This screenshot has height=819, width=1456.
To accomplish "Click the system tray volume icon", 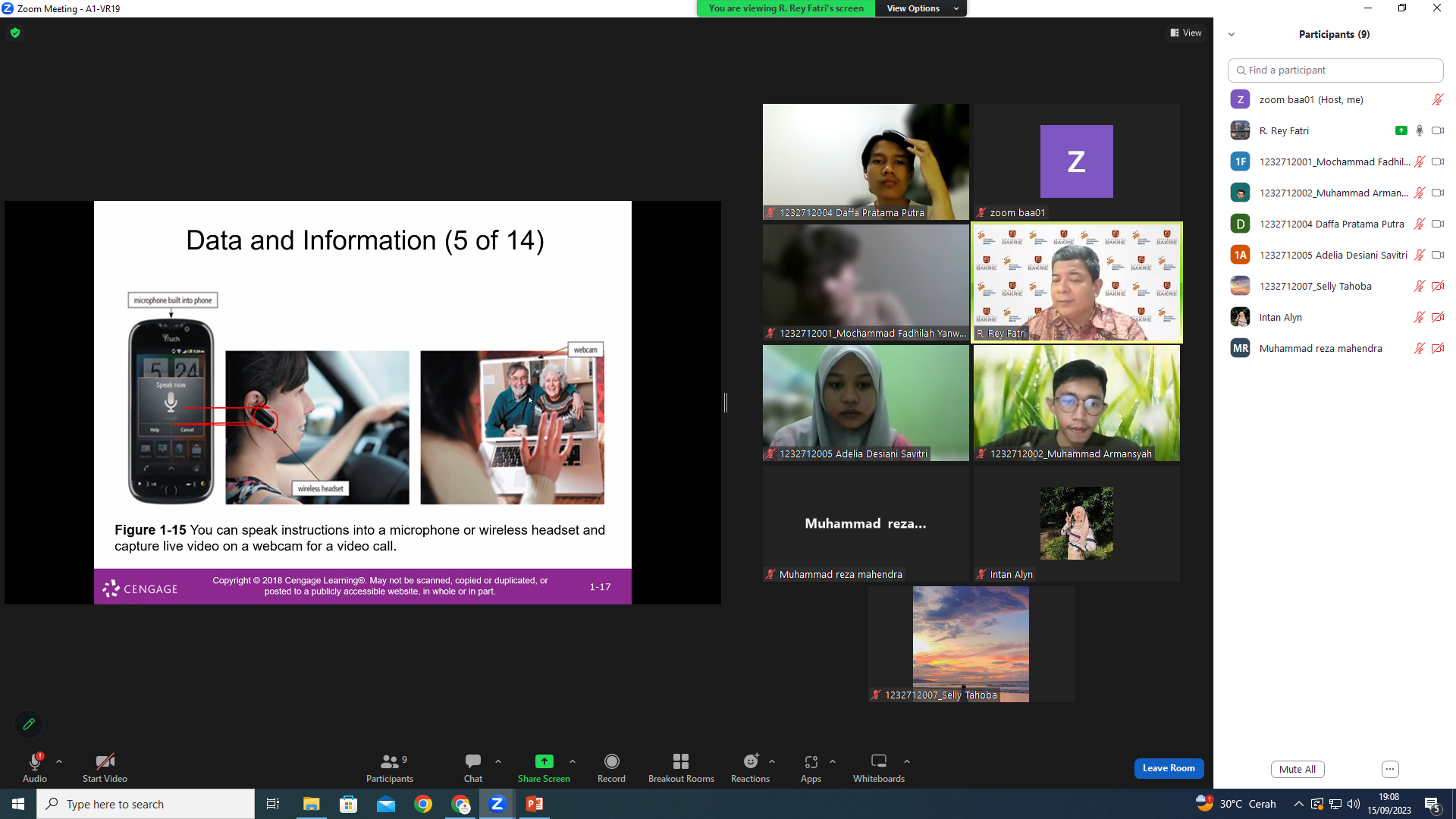I will tap(1354, 804).
